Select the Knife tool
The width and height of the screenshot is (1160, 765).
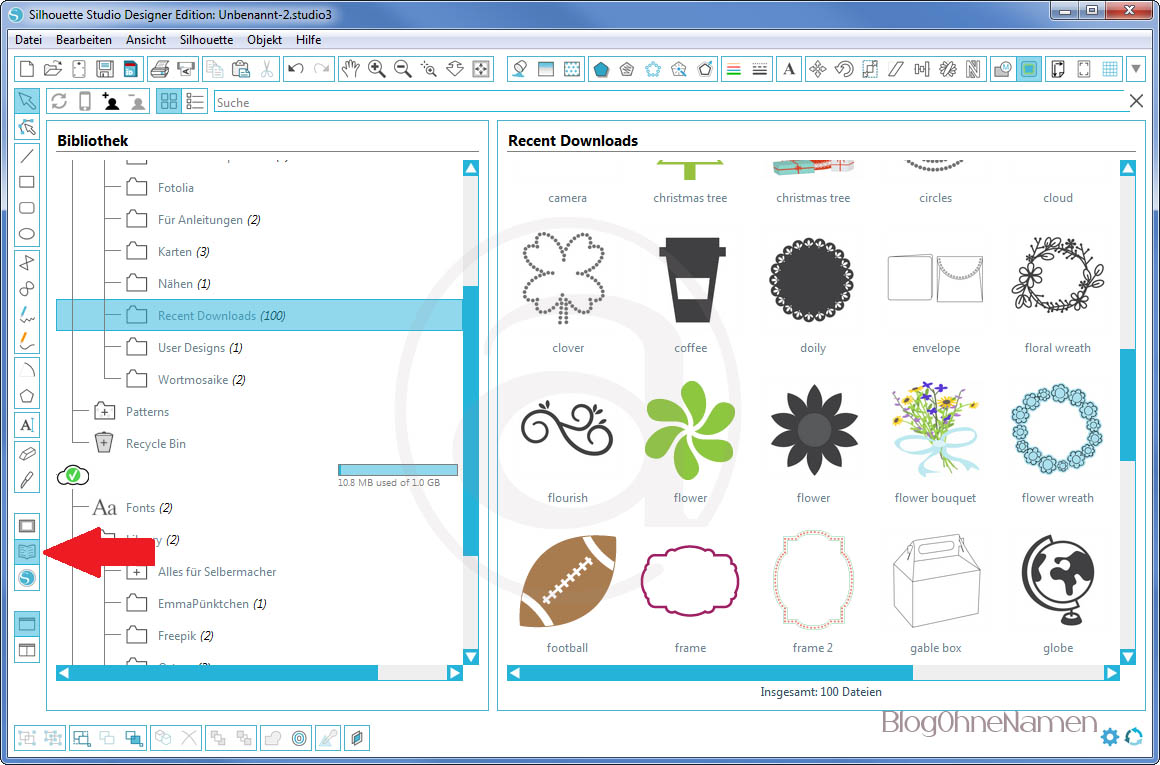[27, 479]
